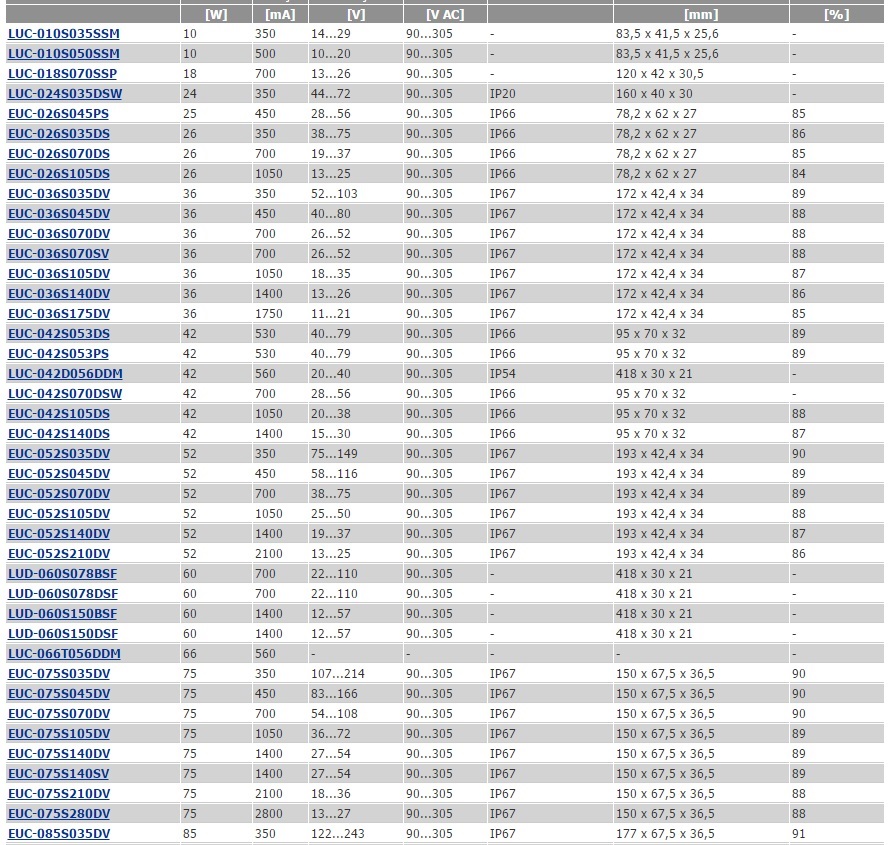889x845 pixels.
Task: Open the LUC-066T056DDM product link
Action: point(64,653)
